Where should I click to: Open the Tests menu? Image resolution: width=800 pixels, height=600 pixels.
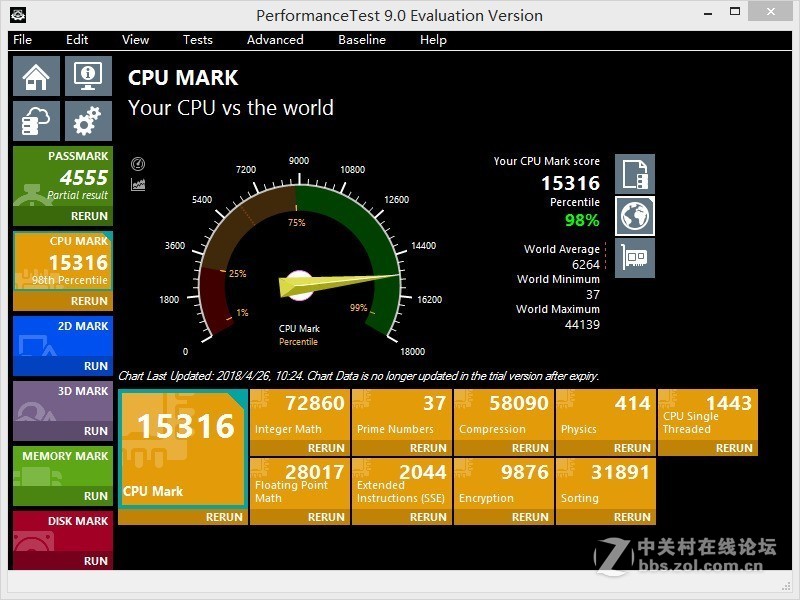[197, 40]
